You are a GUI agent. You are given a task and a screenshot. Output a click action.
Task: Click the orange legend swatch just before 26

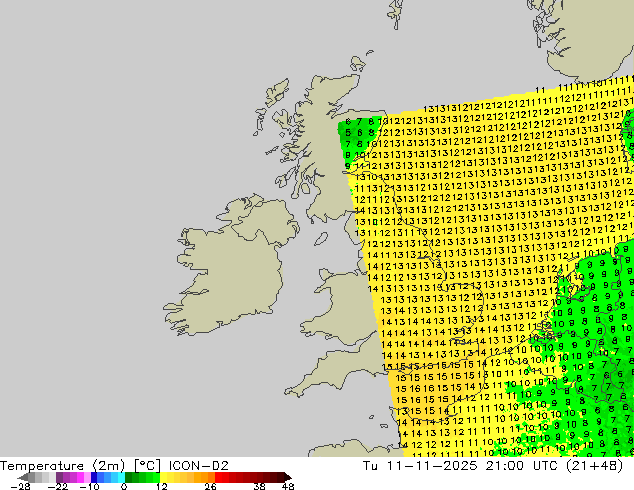click(x=211, y=477)
